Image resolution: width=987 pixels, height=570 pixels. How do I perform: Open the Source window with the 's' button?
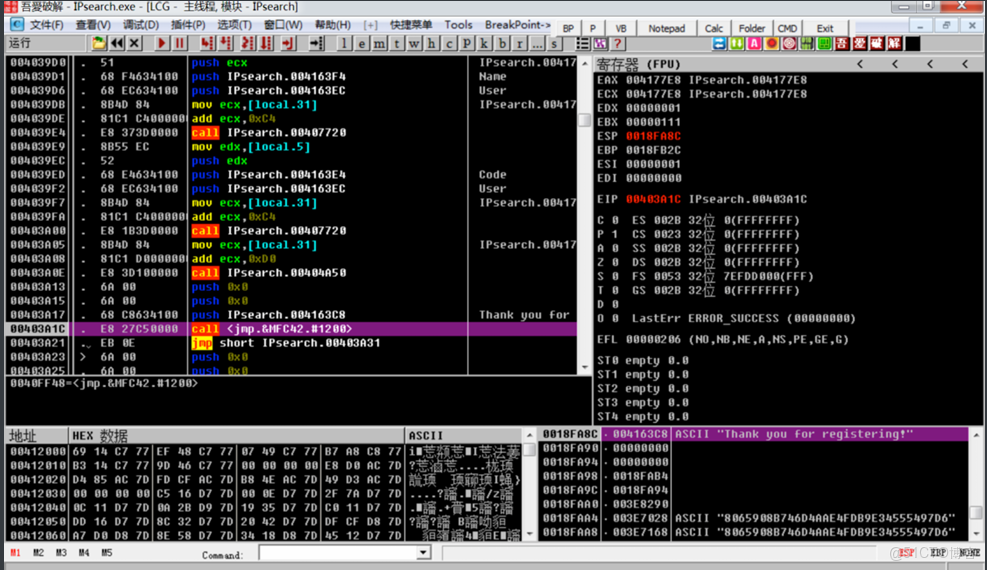[554, 43]
